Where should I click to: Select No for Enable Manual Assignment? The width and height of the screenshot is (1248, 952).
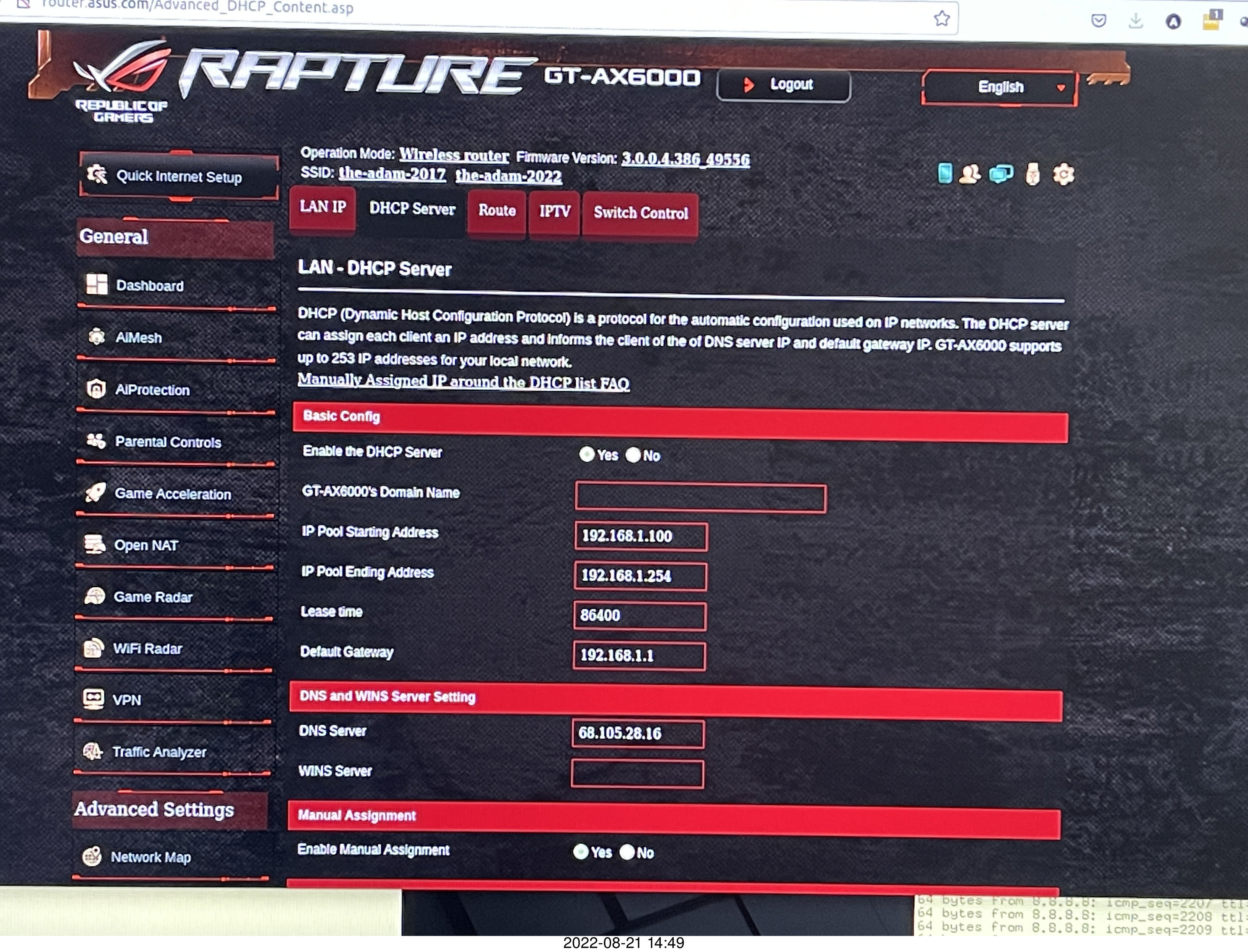[x=627, y=852]
